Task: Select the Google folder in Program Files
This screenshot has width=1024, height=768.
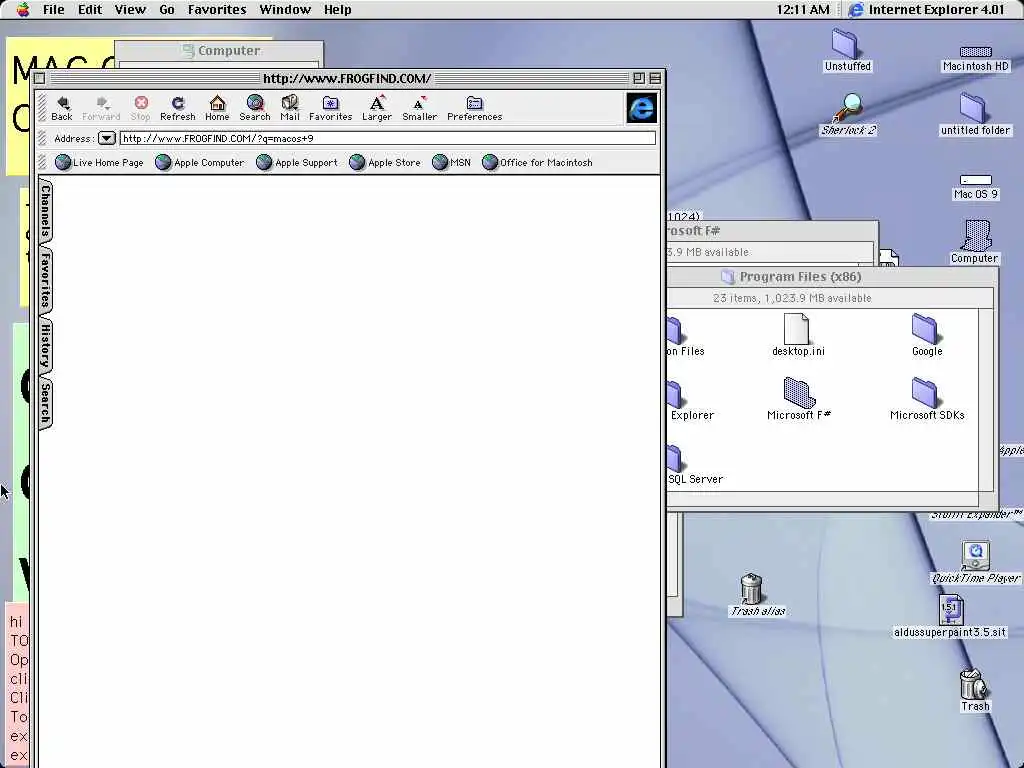Action: [x=927, y=335]
